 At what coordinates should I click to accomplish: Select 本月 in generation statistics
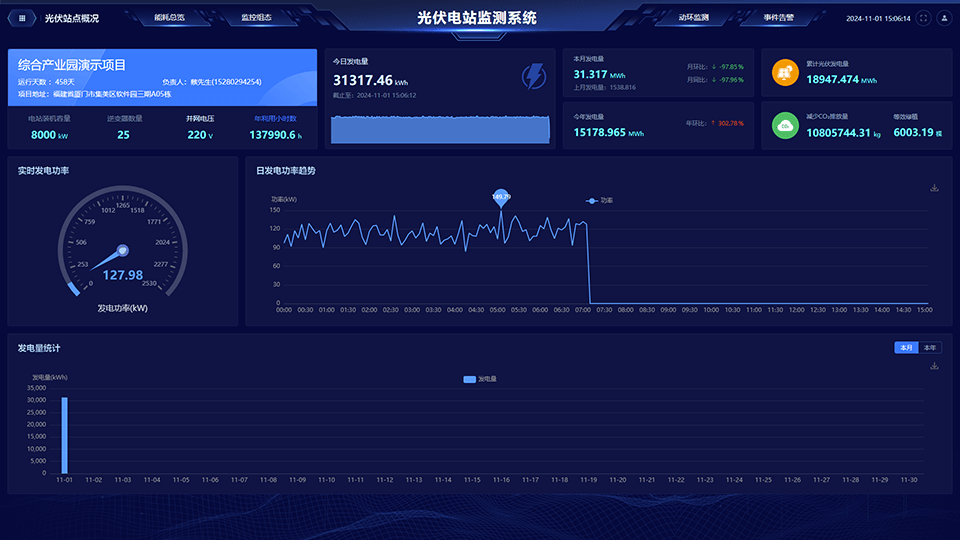[x=906, y=348]
